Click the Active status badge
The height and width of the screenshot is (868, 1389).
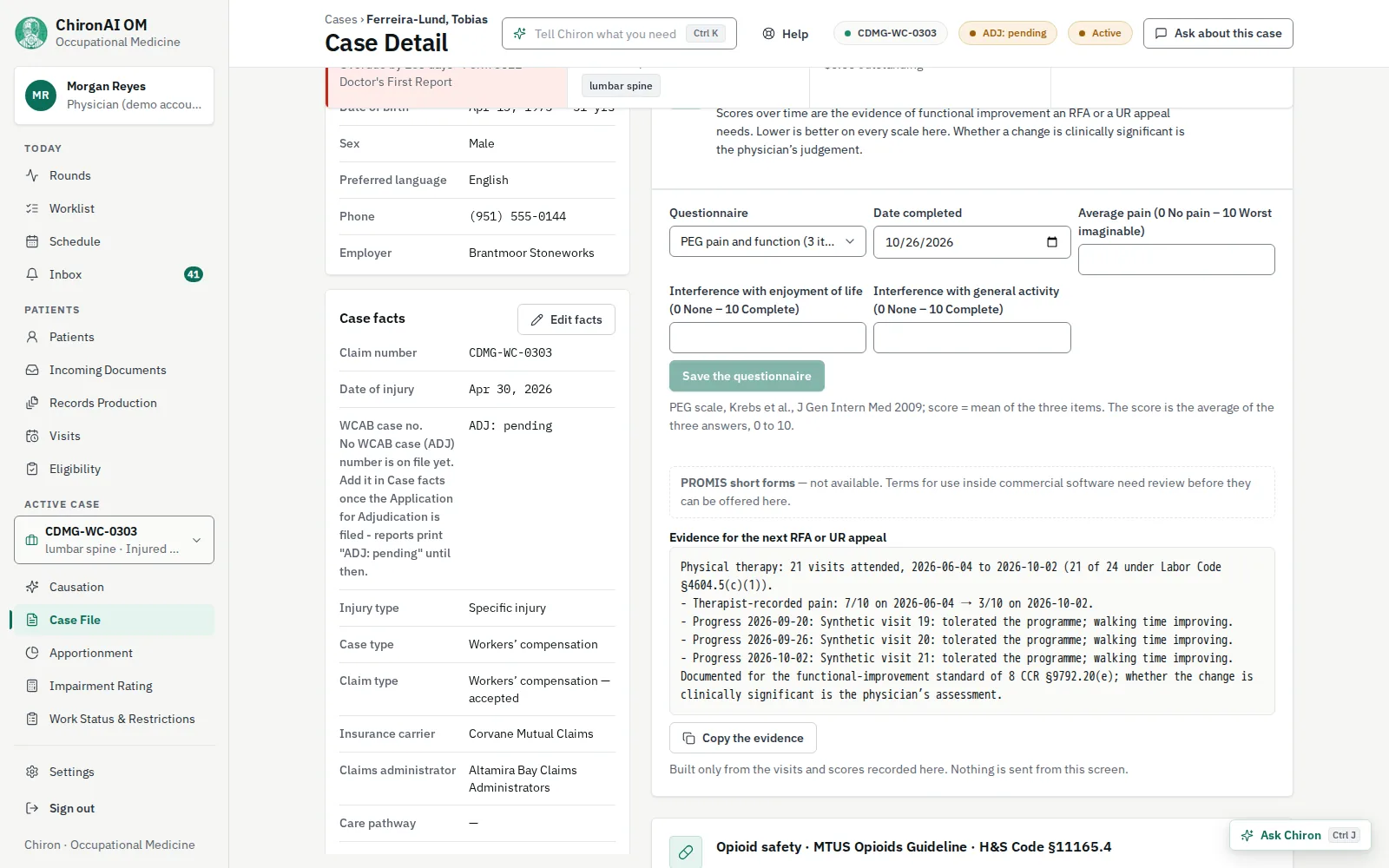click(1100, 33)
